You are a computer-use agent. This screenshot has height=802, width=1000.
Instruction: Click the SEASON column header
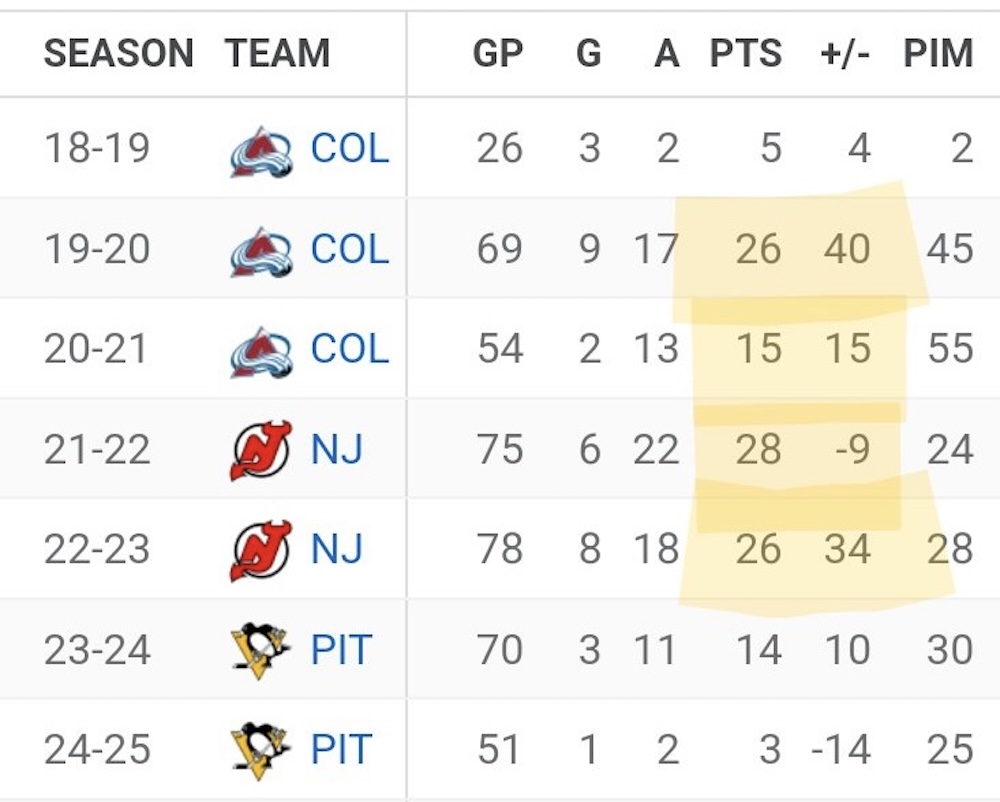coord(119,53)
